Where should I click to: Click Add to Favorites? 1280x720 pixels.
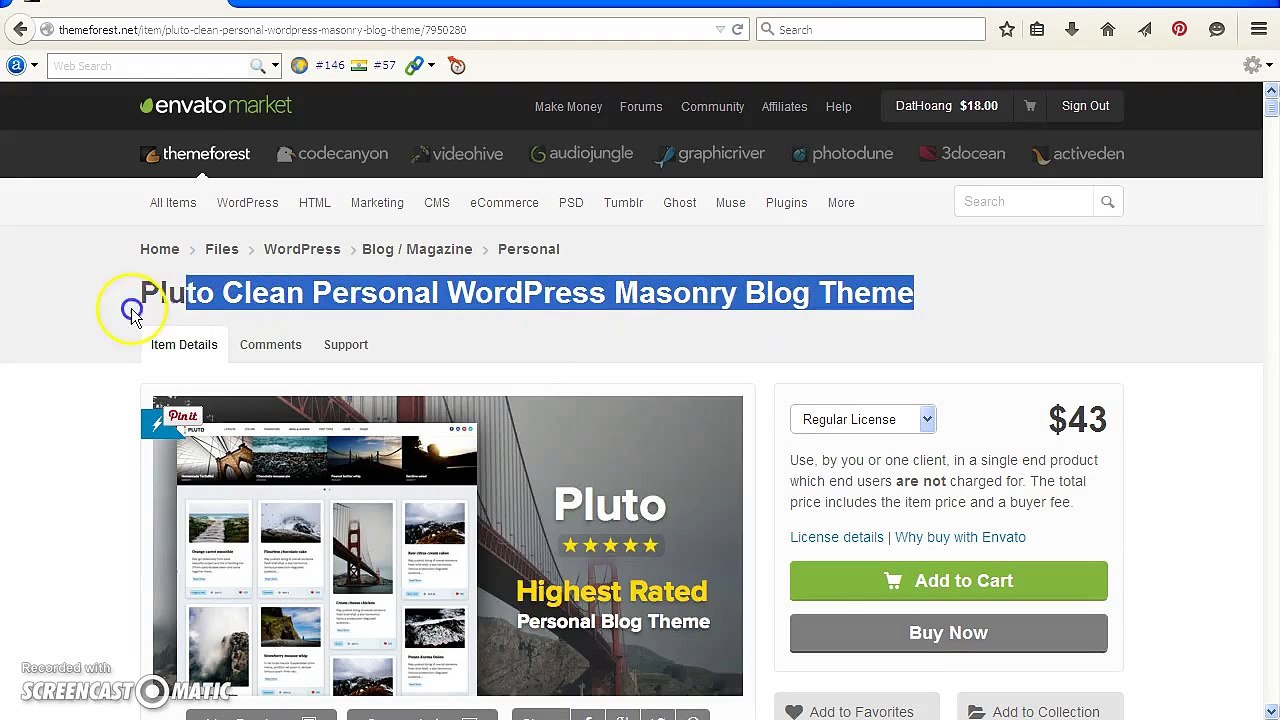pos(856,706)
